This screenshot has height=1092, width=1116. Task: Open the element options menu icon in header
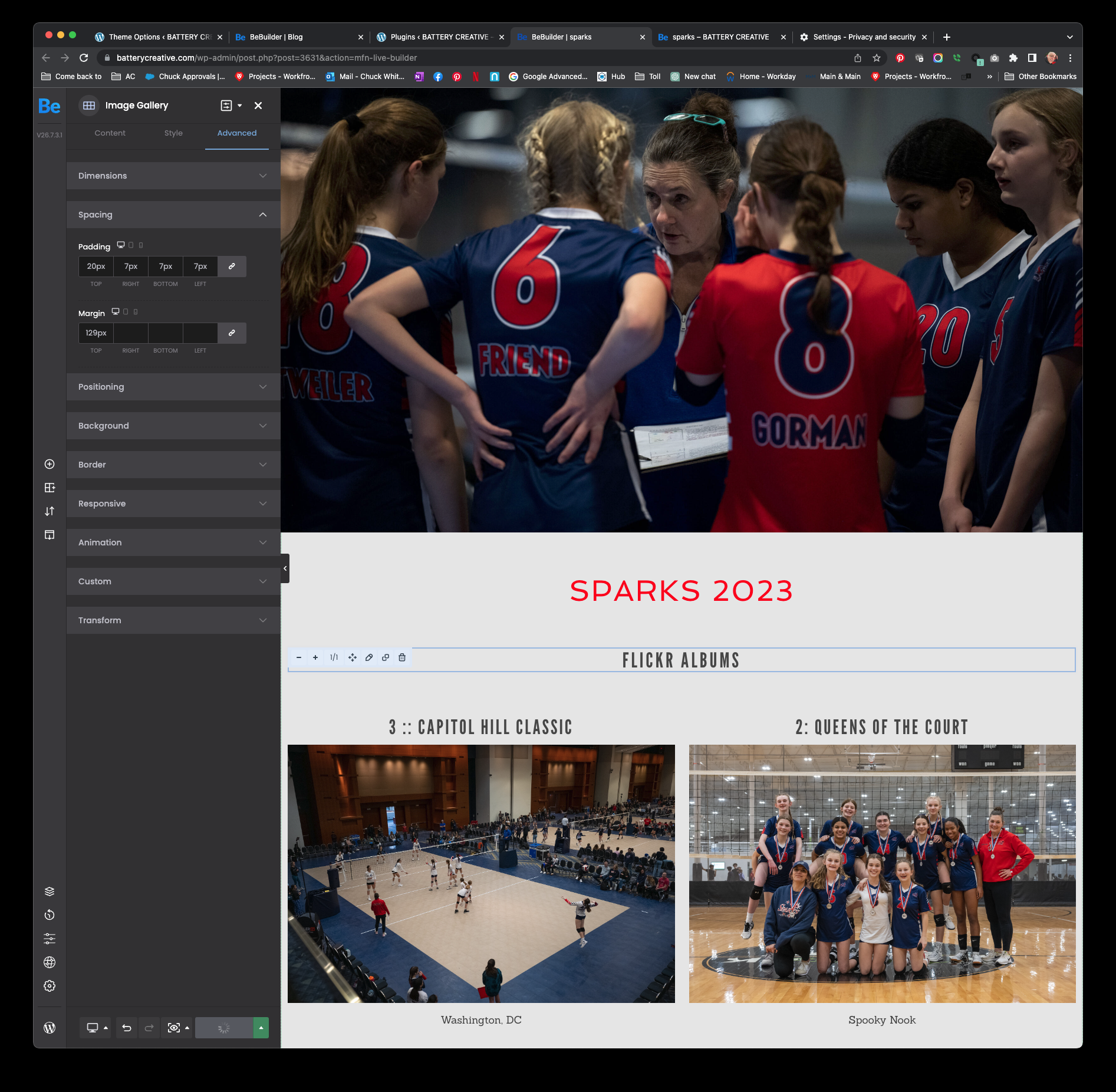pos(231,106)
